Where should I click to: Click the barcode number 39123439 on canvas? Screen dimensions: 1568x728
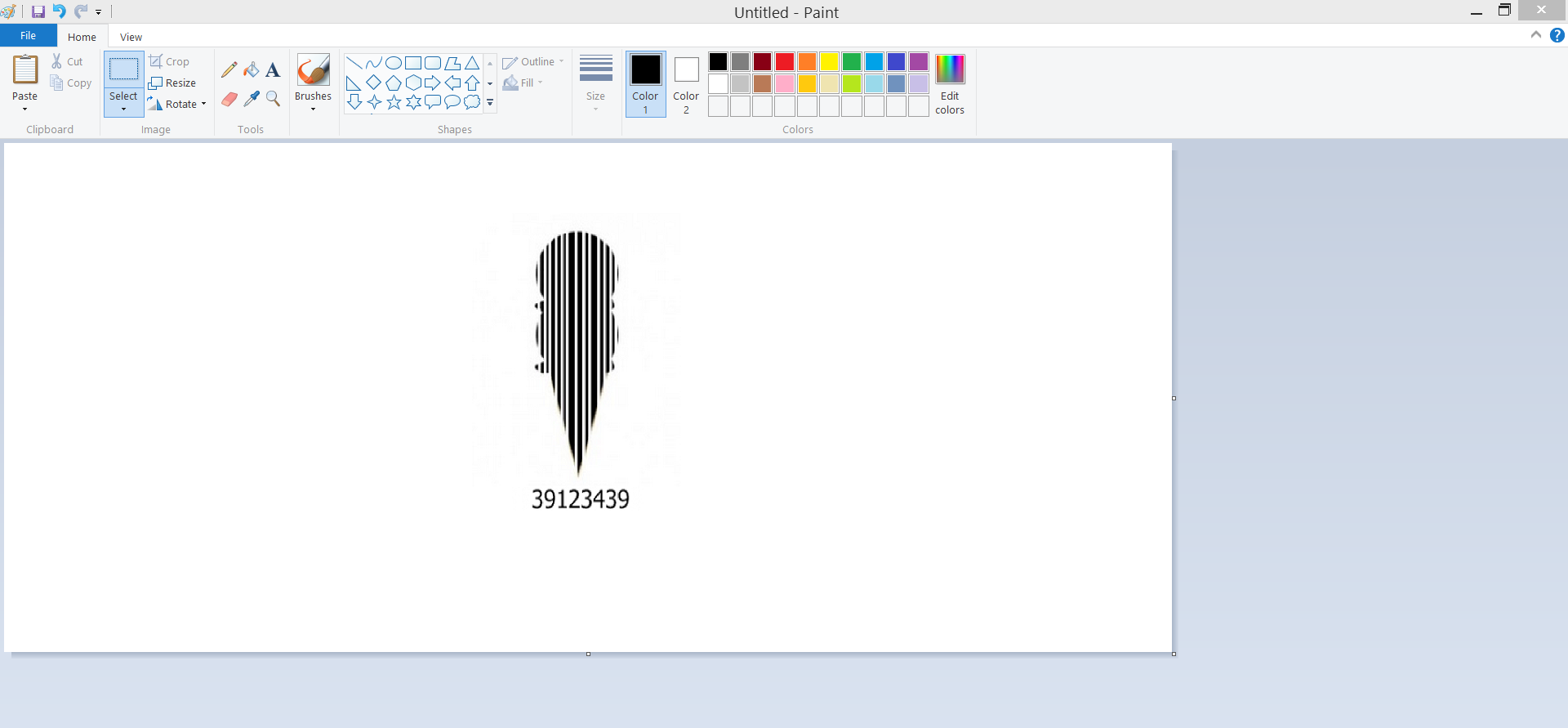tap(581, 499)
